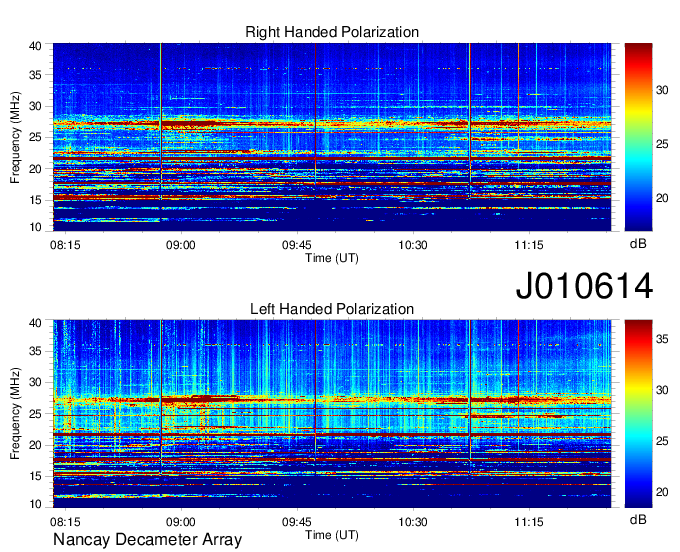680x552 pixels.
Task: Click the 20 MHz tick label on bottom panel
Action: 35,445
